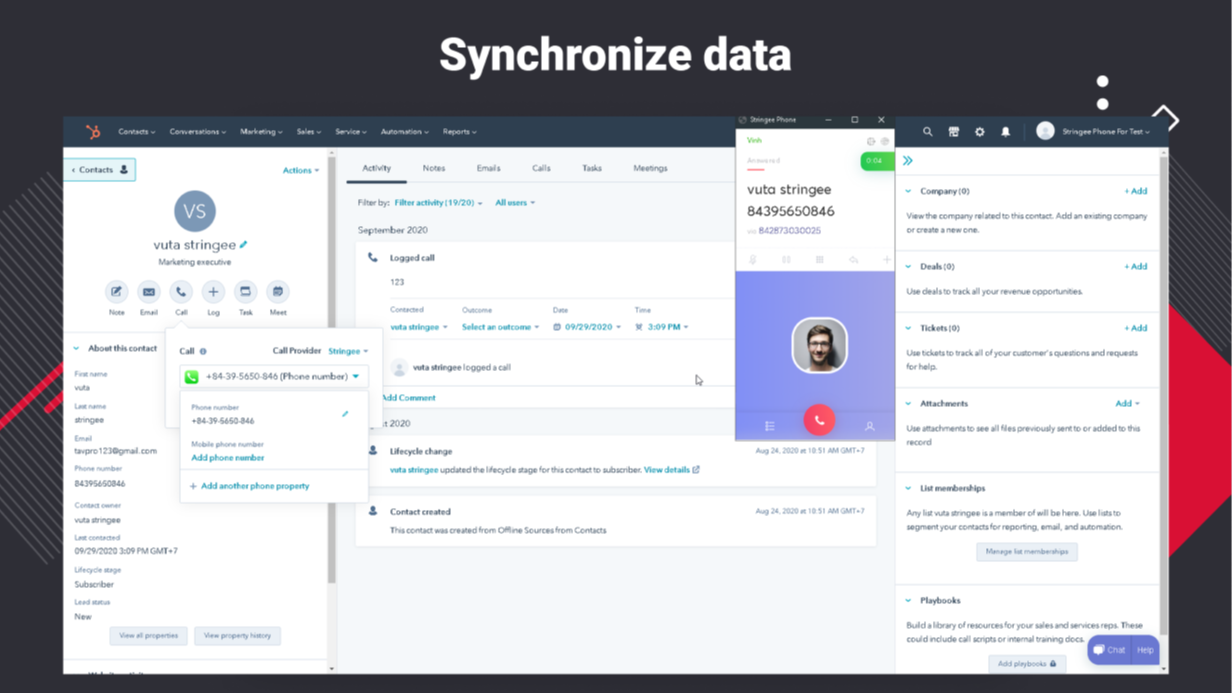Log an activity with the Log icon
Image resolution: width=1232 pixels, height=693 pixels.
[213, 293]
